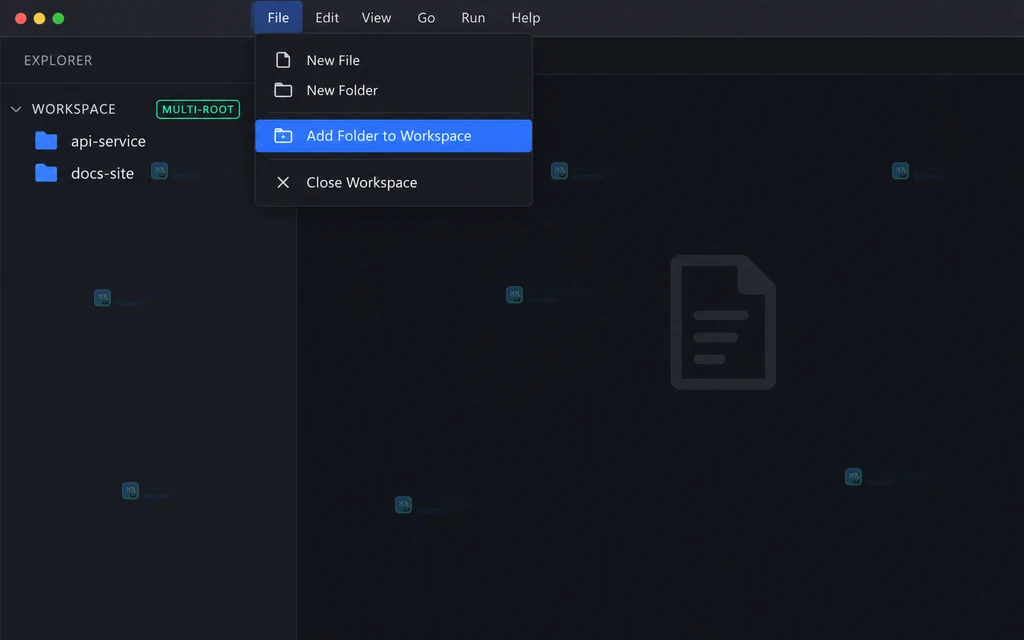Viewport: 1024px width, 640px height.
Task: Click the WORKSPACE section header
Action: pos(73,109)
